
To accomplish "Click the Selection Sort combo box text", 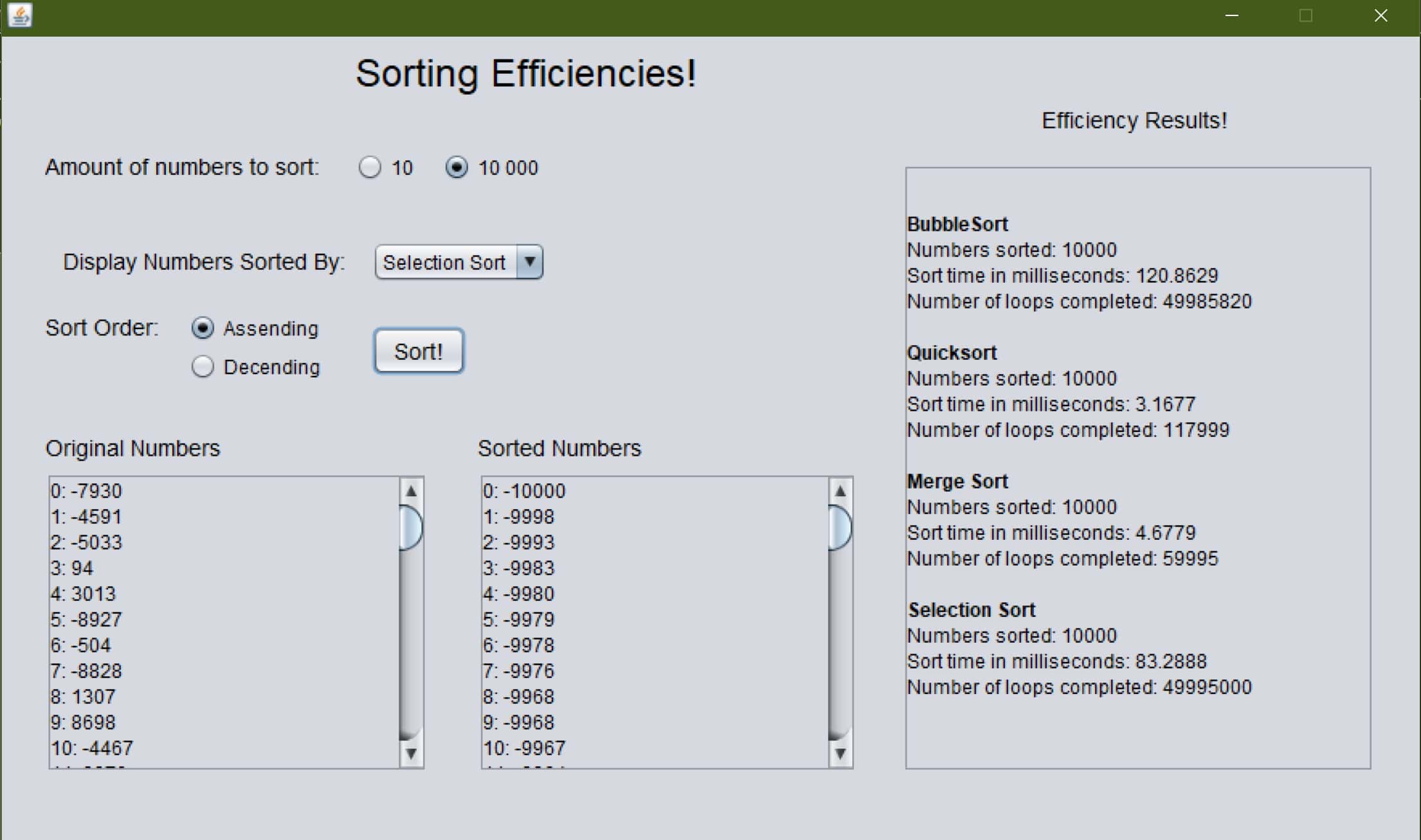I will click(444, 262).
